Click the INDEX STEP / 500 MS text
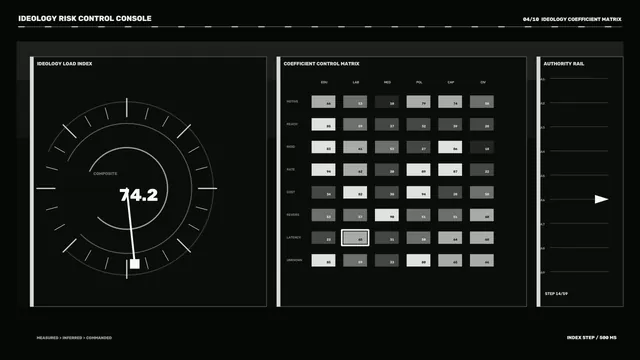This screenshot has height=360, width=640. pyautogui.click(x=591, y=338)
